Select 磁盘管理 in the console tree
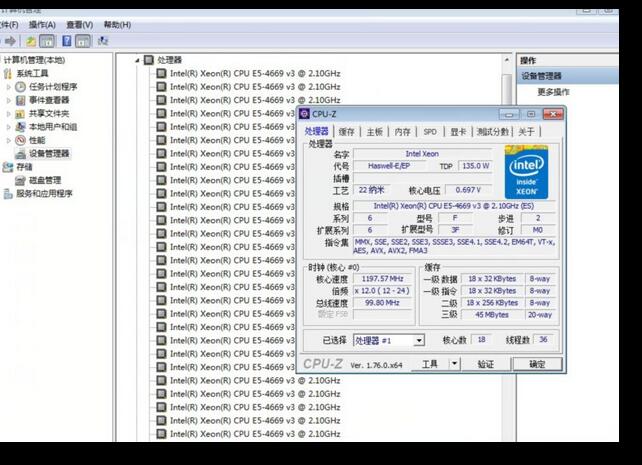This screenshot has height=465, width=642. tap(45, 181)
